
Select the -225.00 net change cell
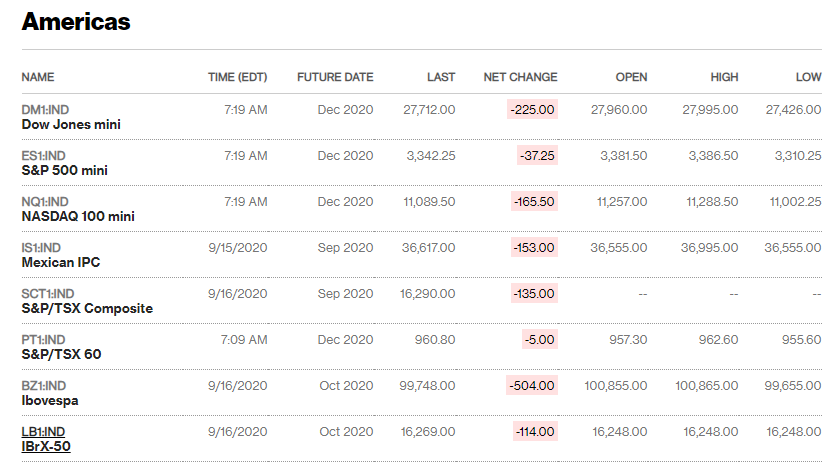(532, 110)
